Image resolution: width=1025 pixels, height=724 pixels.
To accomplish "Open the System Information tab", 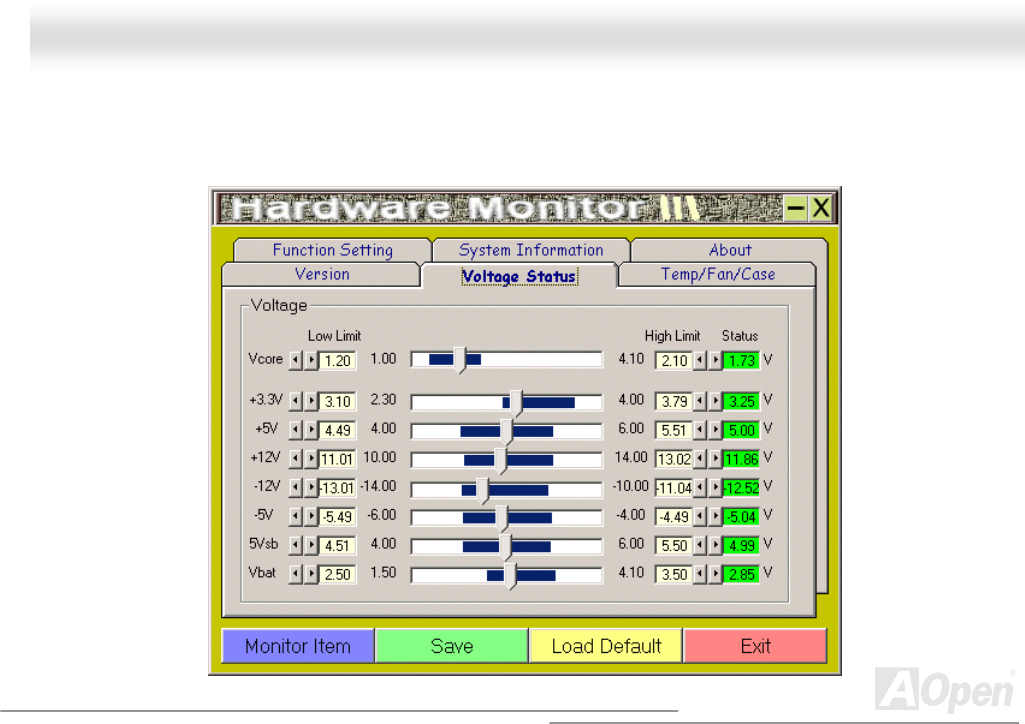I will tap(531, 250).
